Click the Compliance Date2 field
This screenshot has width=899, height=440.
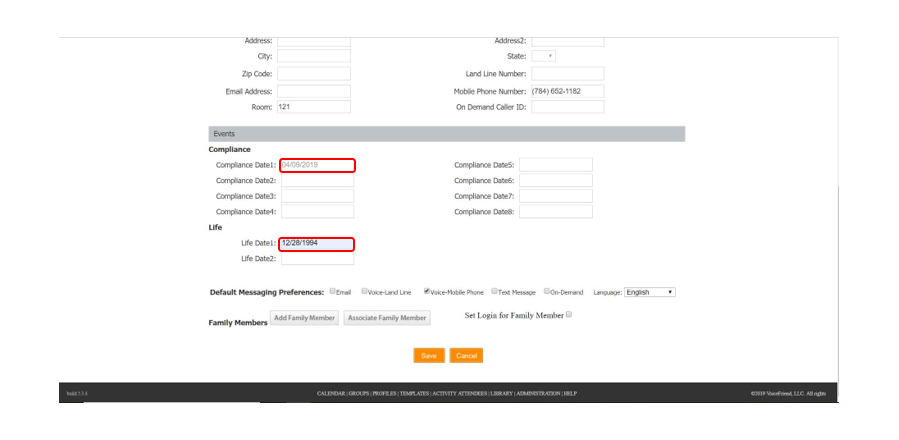[317, 181]
